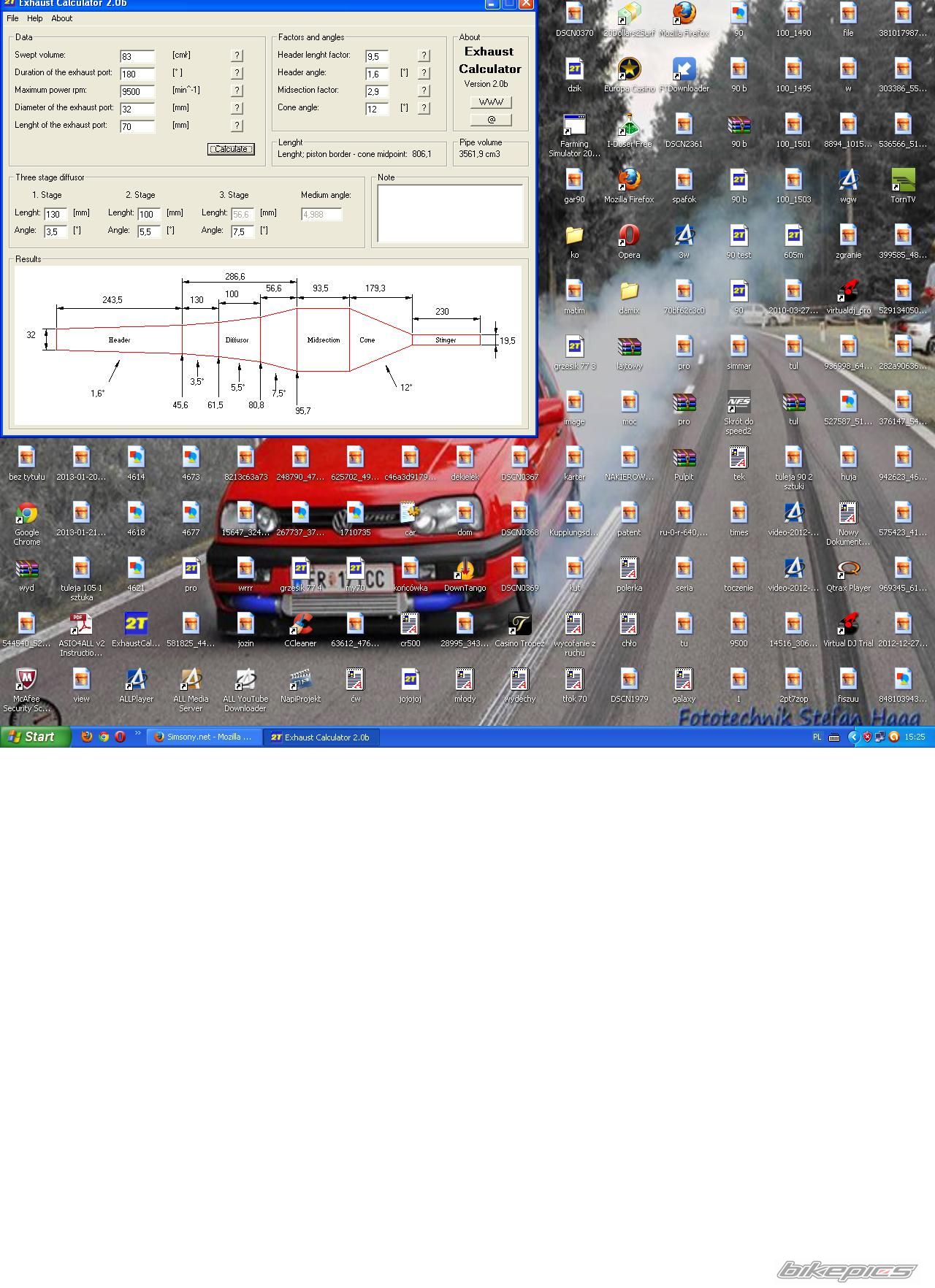Click the Calculate button

231,149
